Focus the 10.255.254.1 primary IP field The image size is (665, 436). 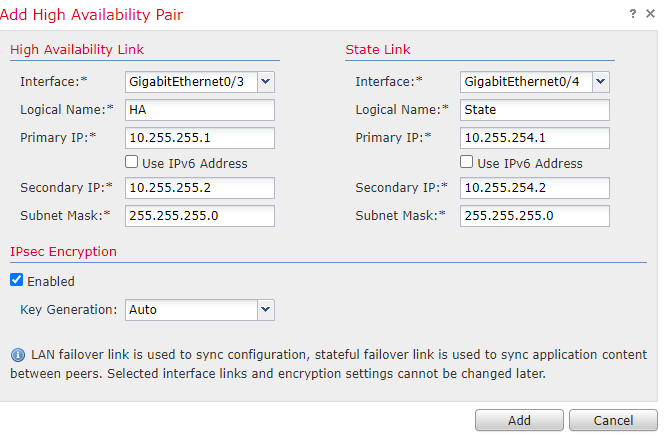click(x=535, y=137)
